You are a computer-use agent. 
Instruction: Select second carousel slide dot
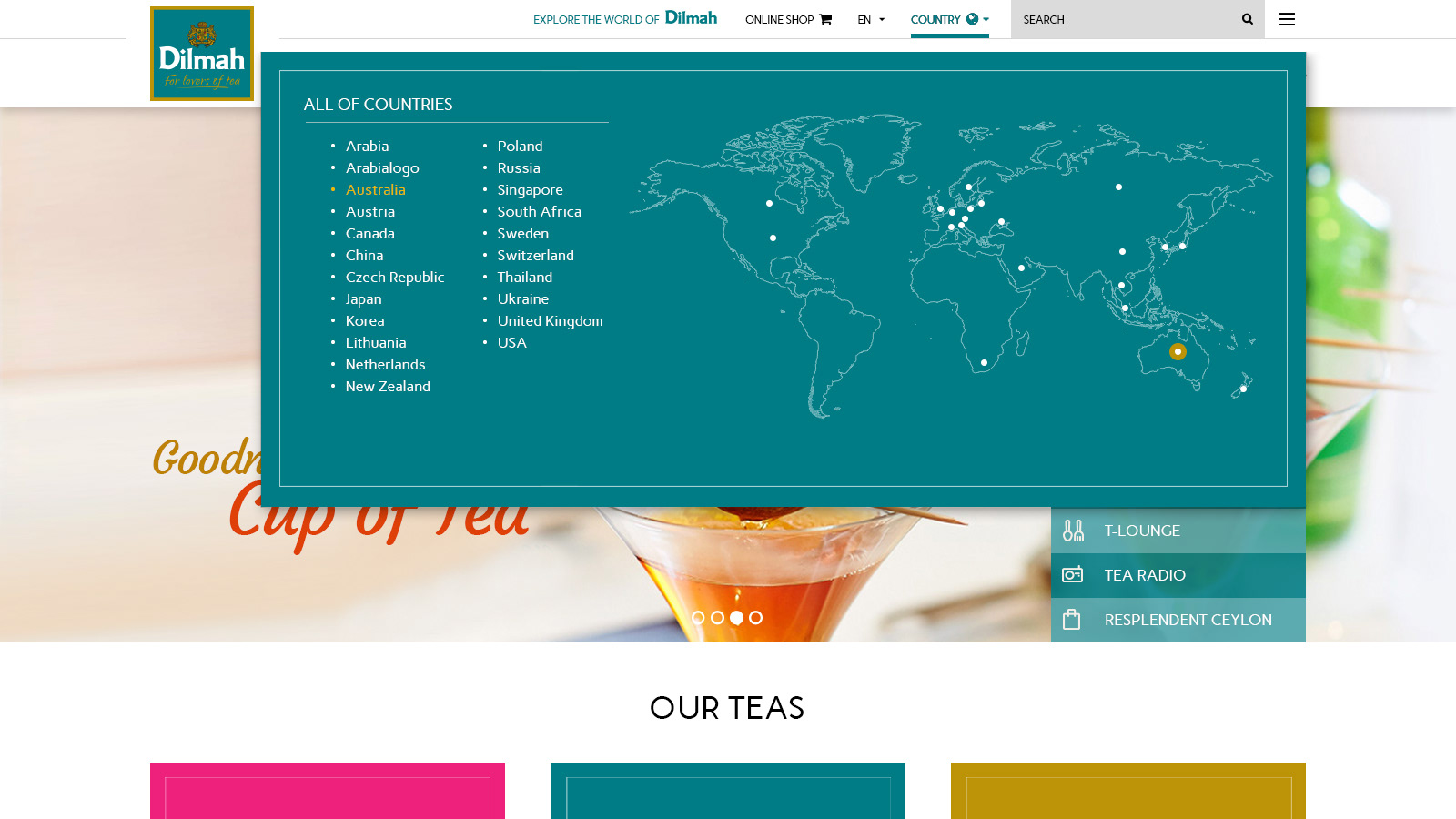[717, 618]
